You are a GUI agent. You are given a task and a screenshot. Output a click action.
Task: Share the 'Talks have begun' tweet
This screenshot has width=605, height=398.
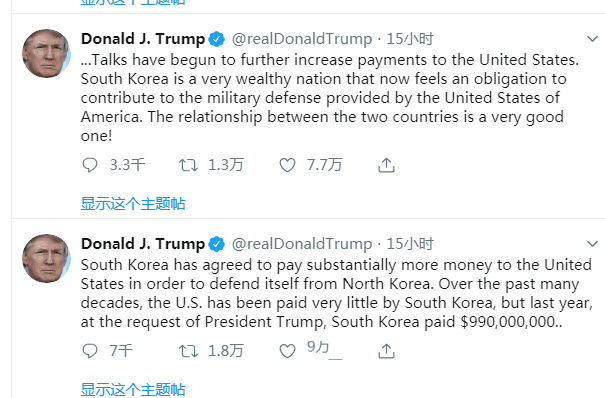pos(386,165)
